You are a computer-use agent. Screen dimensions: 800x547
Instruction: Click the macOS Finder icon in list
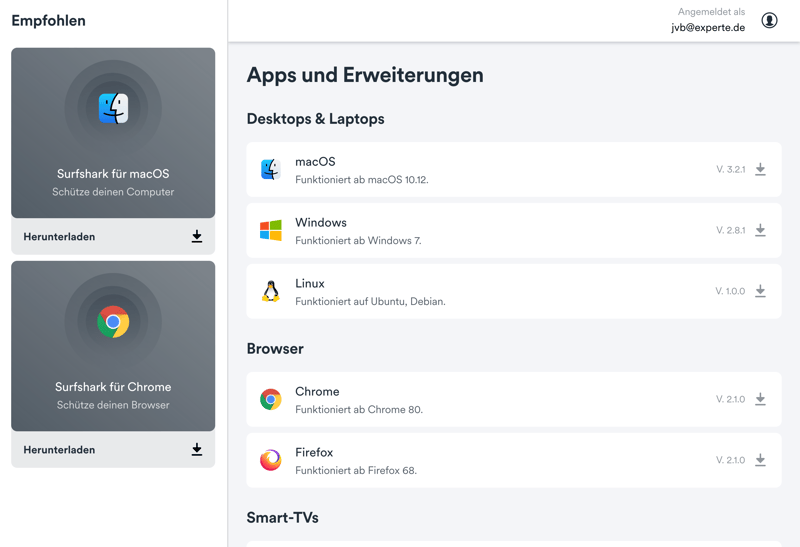[270, 170]
